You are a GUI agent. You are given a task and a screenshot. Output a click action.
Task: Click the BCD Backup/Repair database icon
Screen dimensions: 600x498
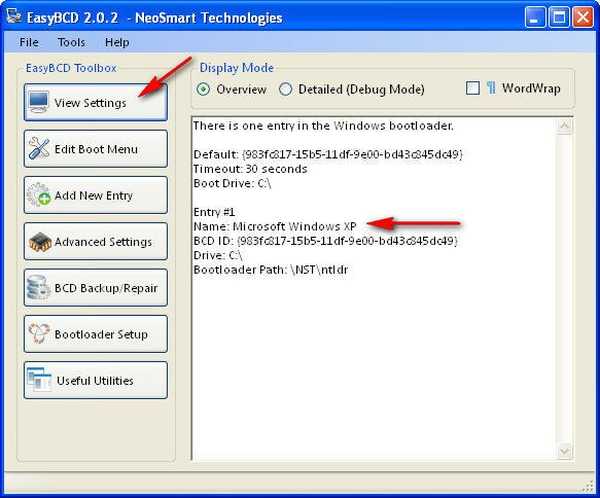(x=39, y=288)
